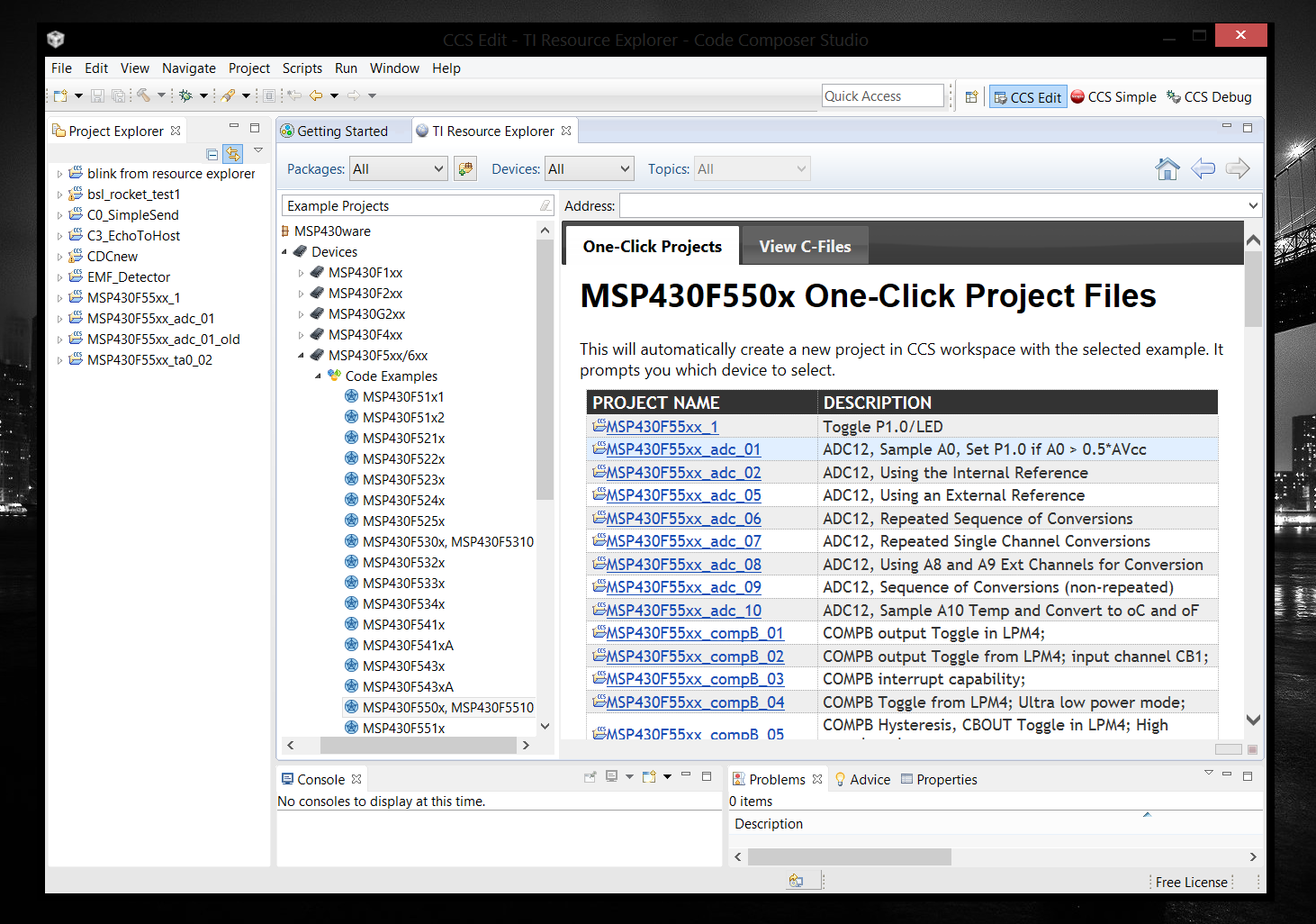Switch to the View C-Files tab
The image size is (1316, 924).
pos(804,245)
